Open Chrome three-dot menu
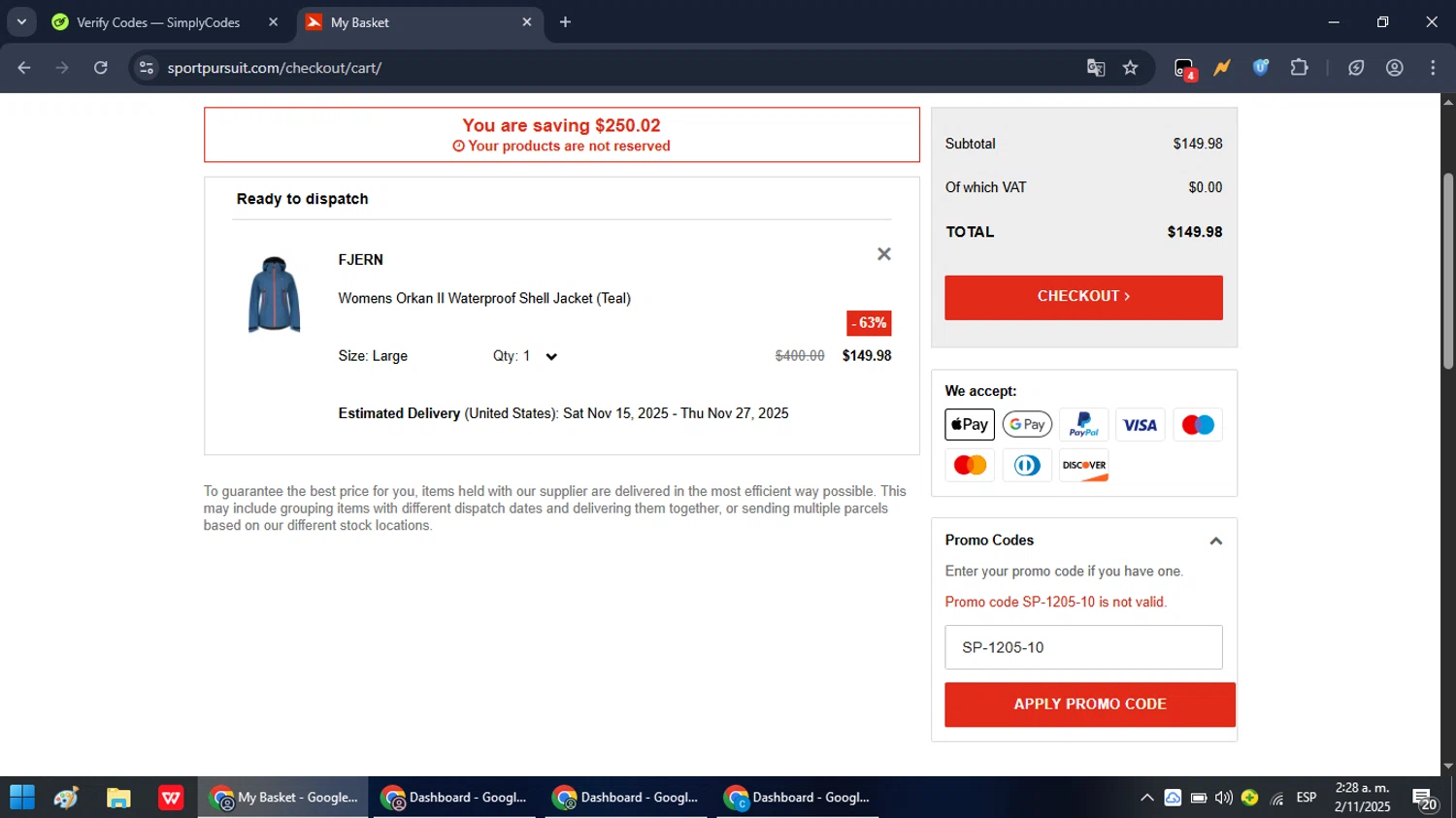1456x818 pixels. click(1433, 68)
